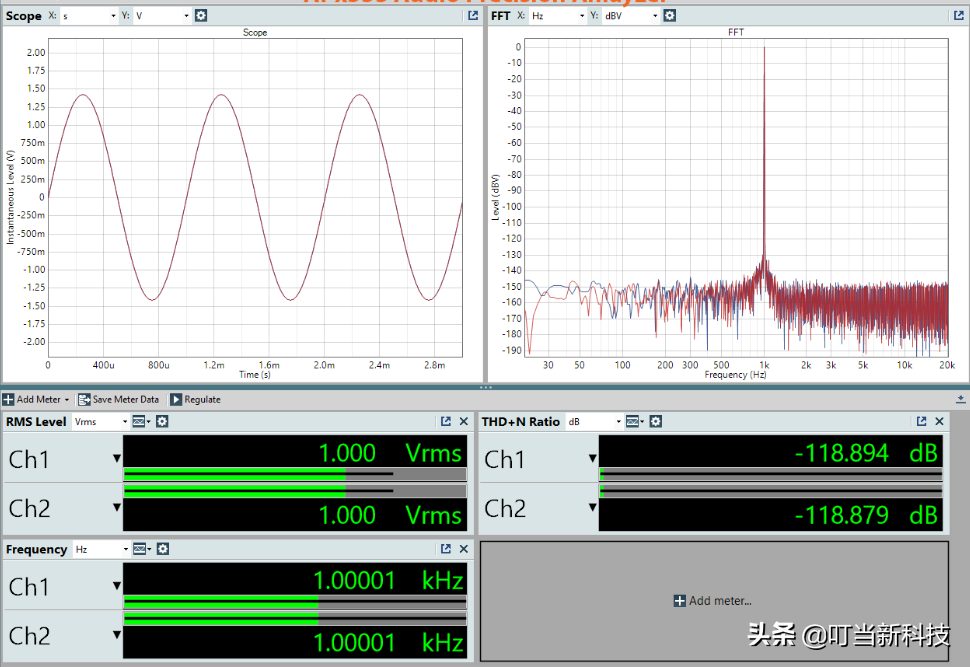Click Save Meter Data
Viewport: 970px width, 667px height.
(118, 399)
